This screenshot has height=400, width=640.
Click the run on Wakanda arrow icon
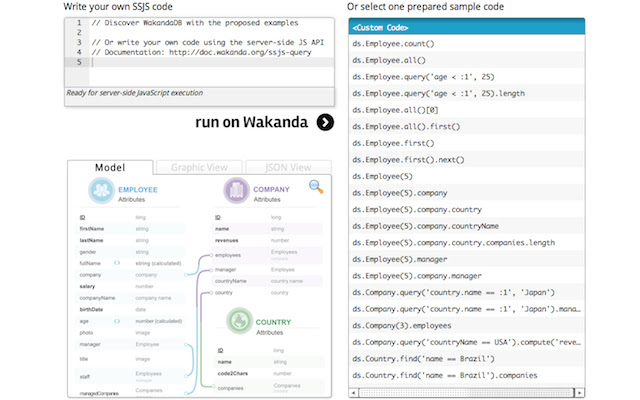point(325,122)
